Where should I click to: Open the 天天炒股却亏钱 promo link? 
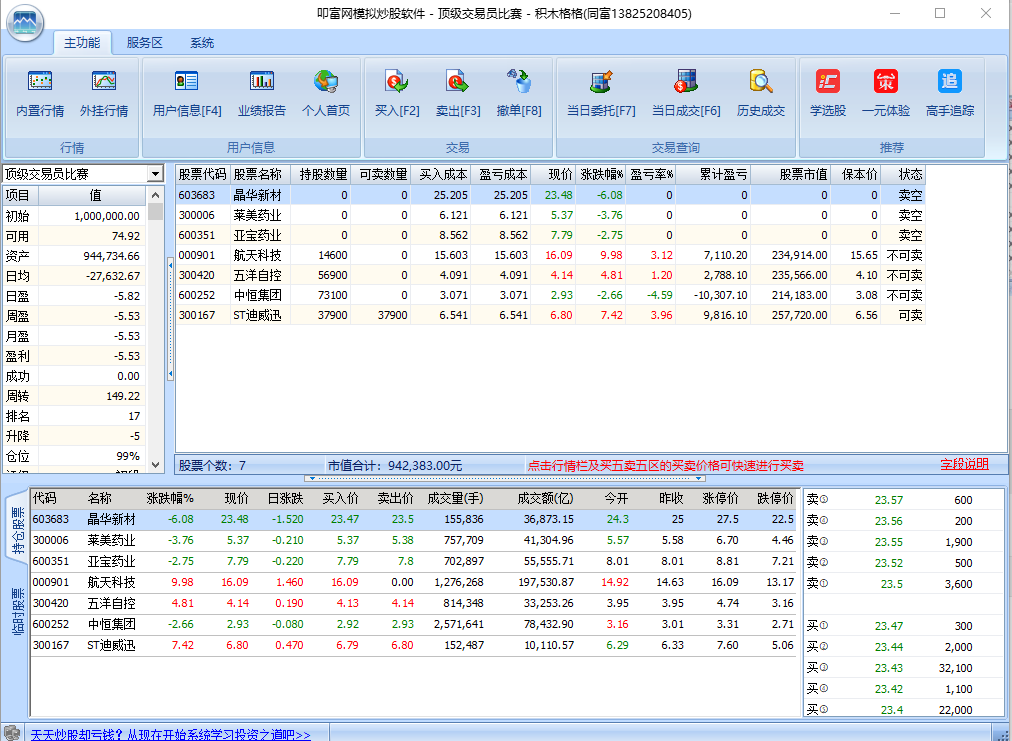pos(170,734)
